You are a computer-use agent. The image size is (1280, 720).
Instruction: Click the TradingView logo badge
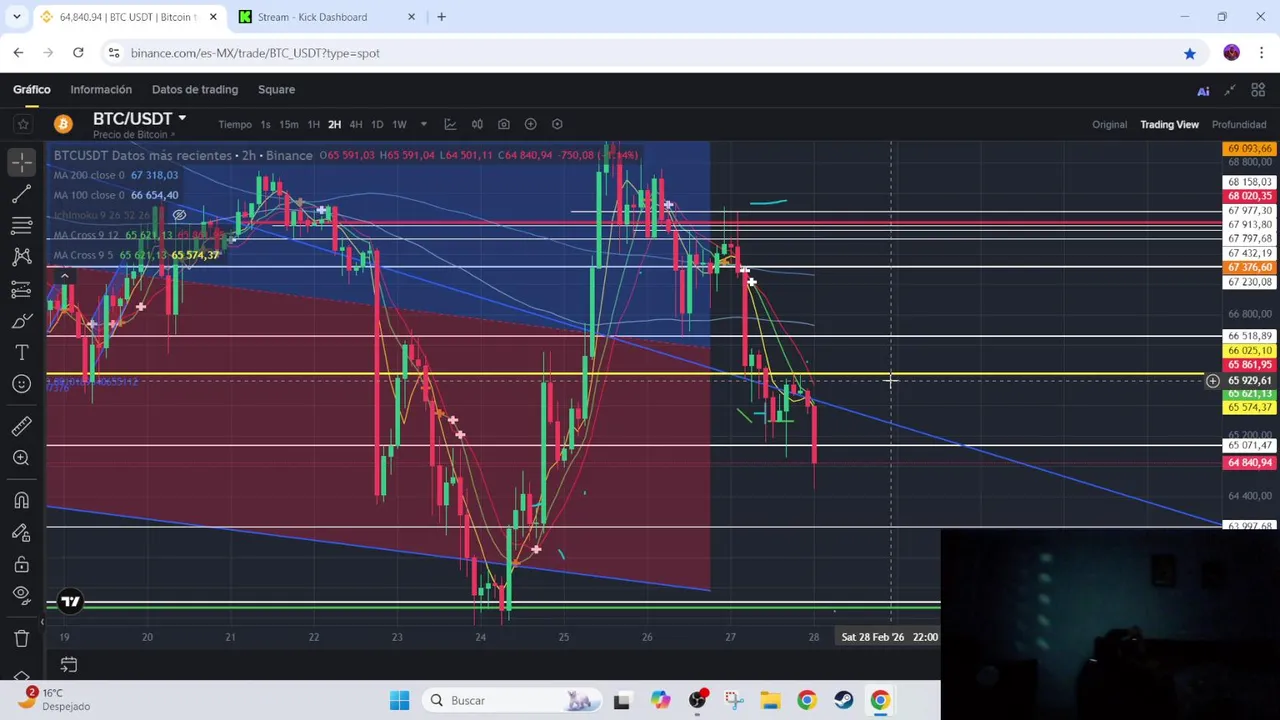[x=70, y=602]
